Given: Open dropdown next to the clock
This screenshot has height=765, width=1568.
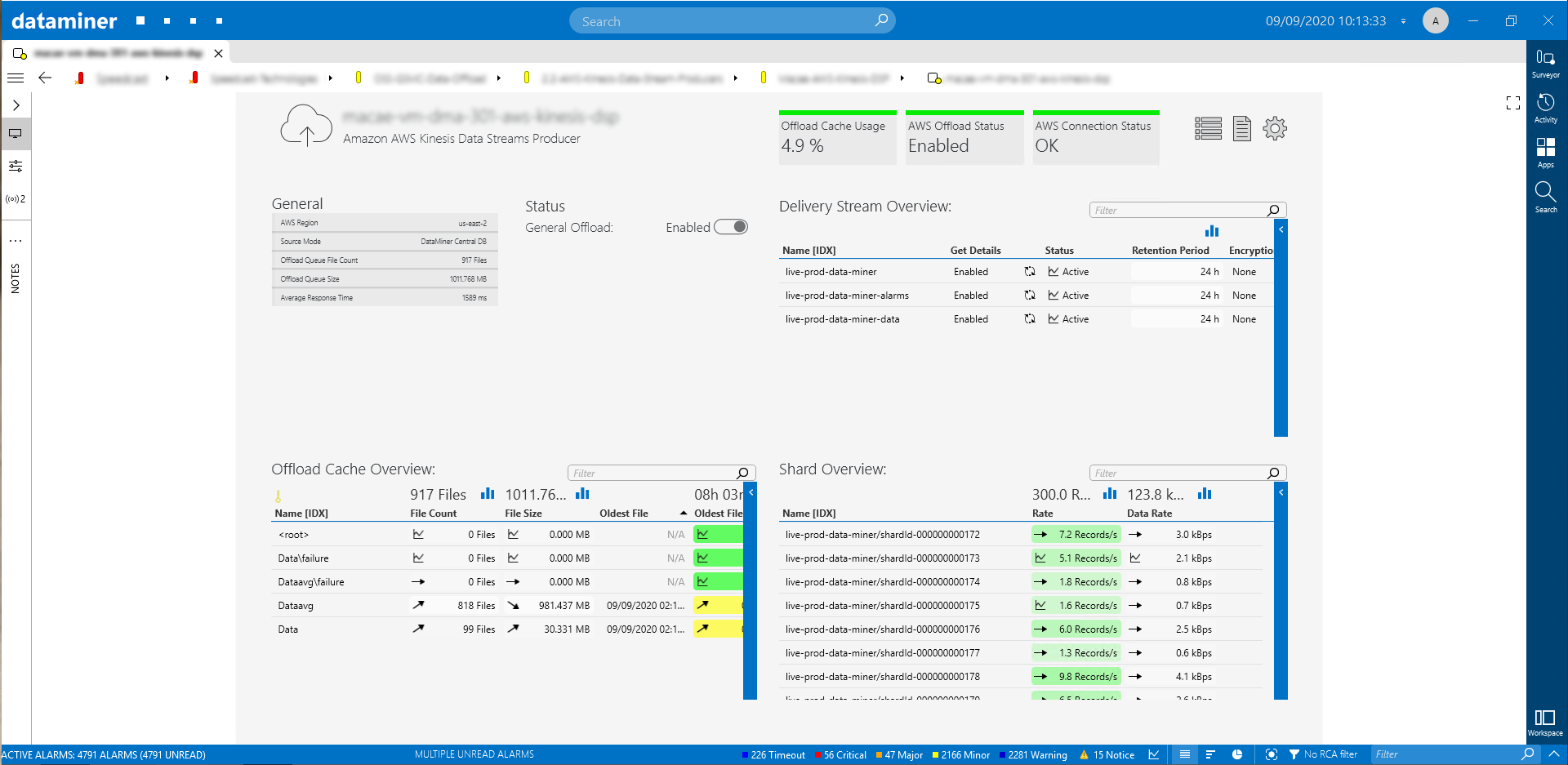Looking at the screenshot, I should pos(1403,21).
